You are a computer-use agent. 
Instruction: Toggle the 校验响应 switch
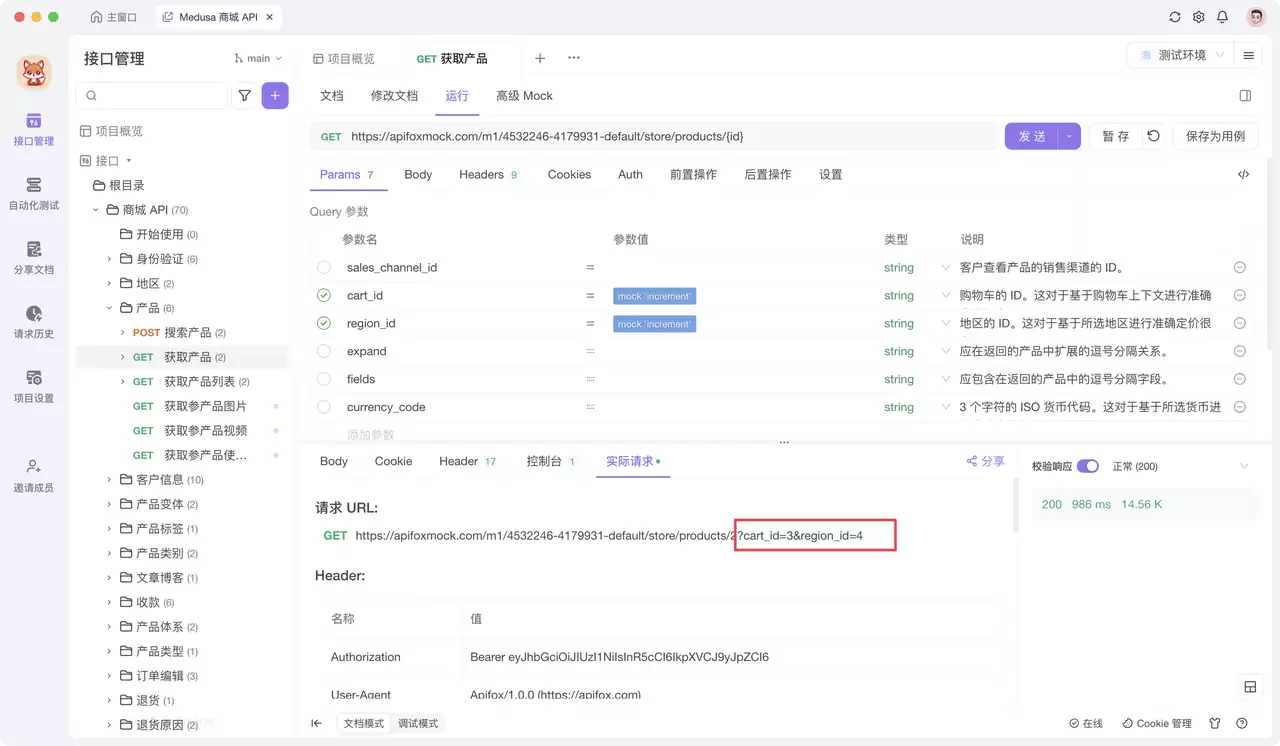click(1087, 466)
